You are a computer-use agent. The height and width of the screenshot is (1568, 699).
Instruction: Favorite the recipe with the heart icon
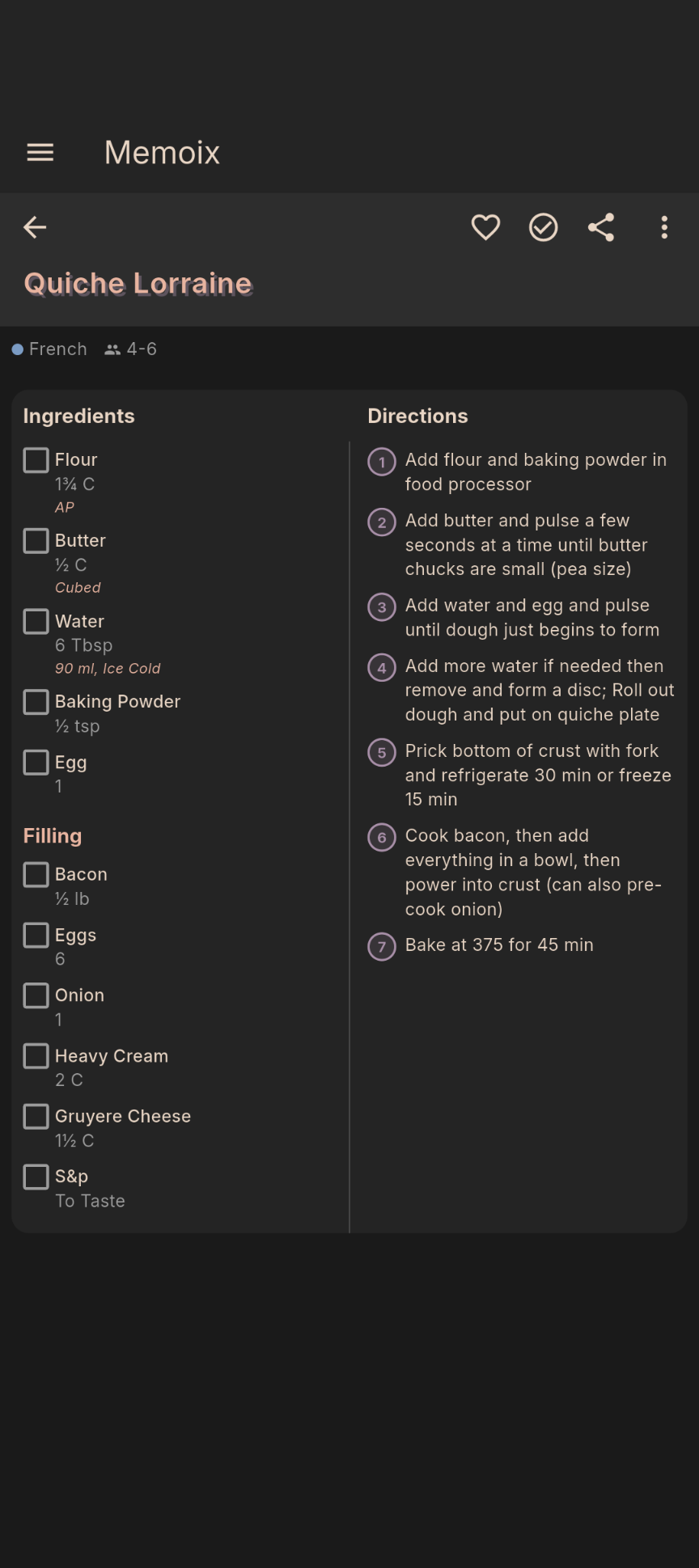tap(485, 227)
